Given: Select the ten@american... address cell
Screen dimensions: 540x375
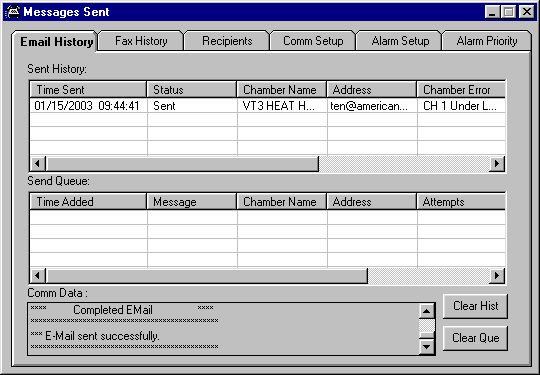Looking at the screenshot, I should click(372, 106).
